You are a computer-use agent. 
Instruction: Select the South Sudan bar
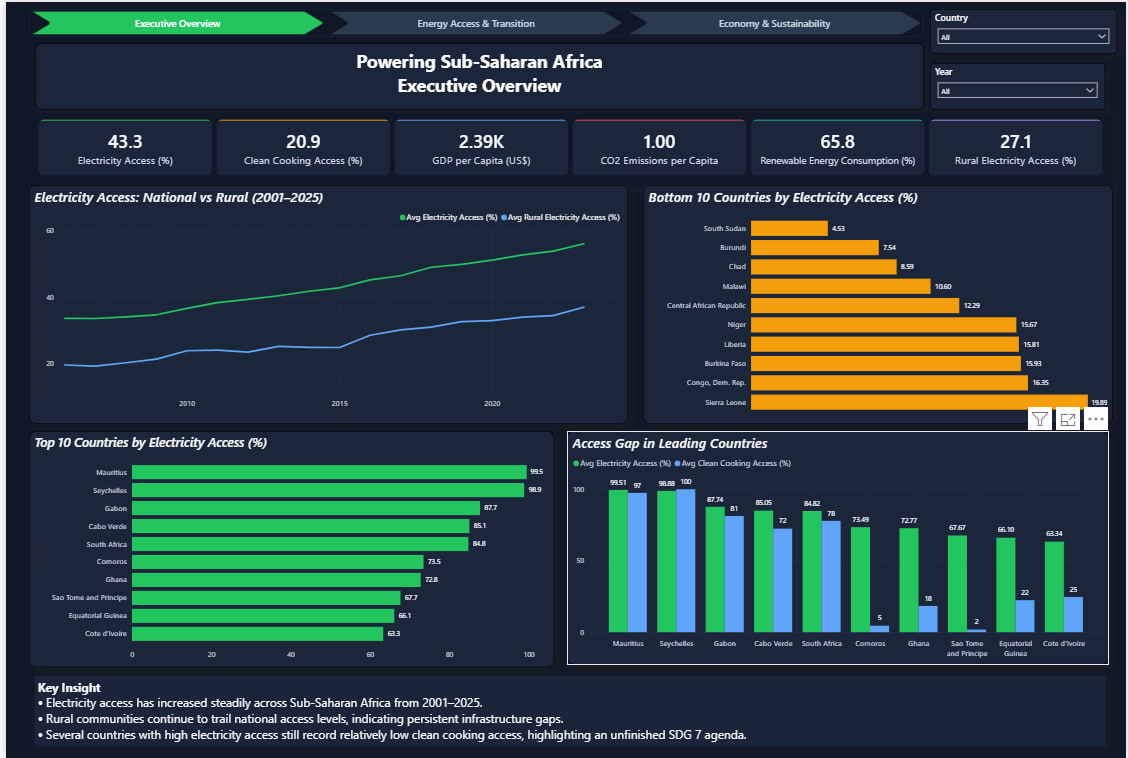click(x=789, y=228)
